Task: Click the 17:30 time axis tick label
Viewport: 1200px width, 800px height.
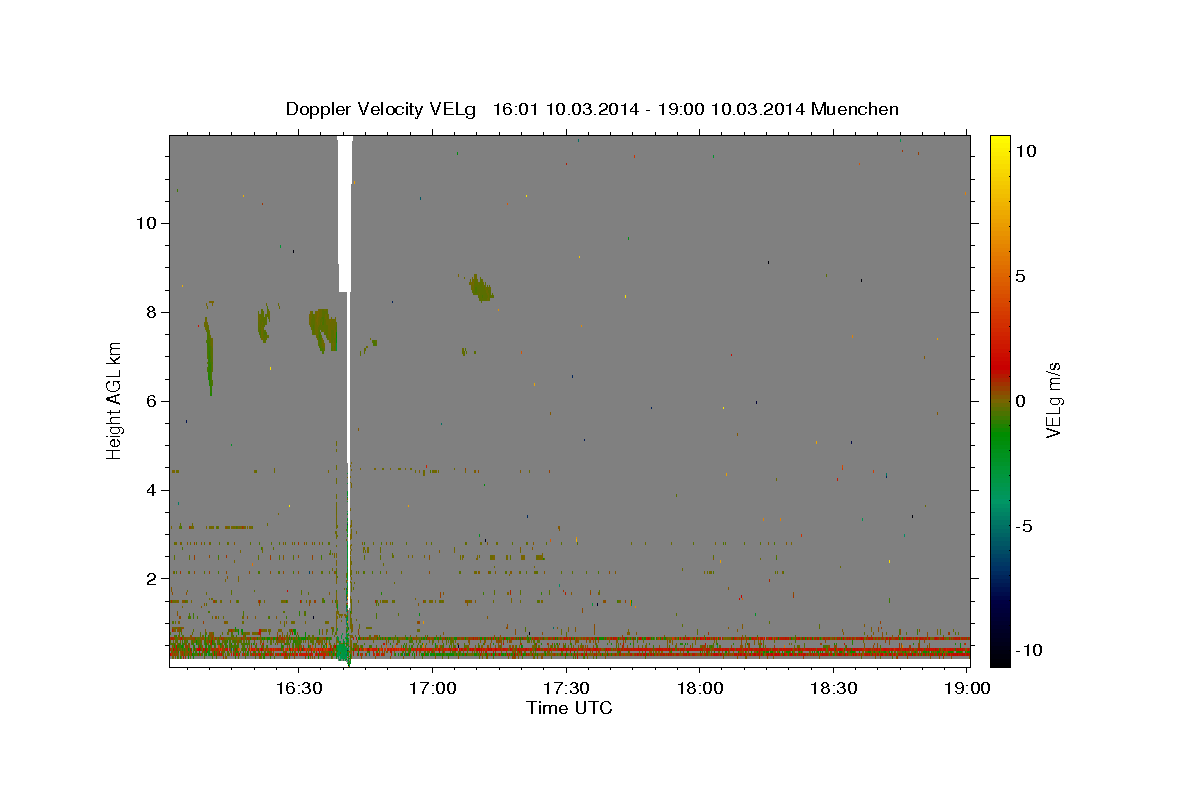Action: [566, 689]
